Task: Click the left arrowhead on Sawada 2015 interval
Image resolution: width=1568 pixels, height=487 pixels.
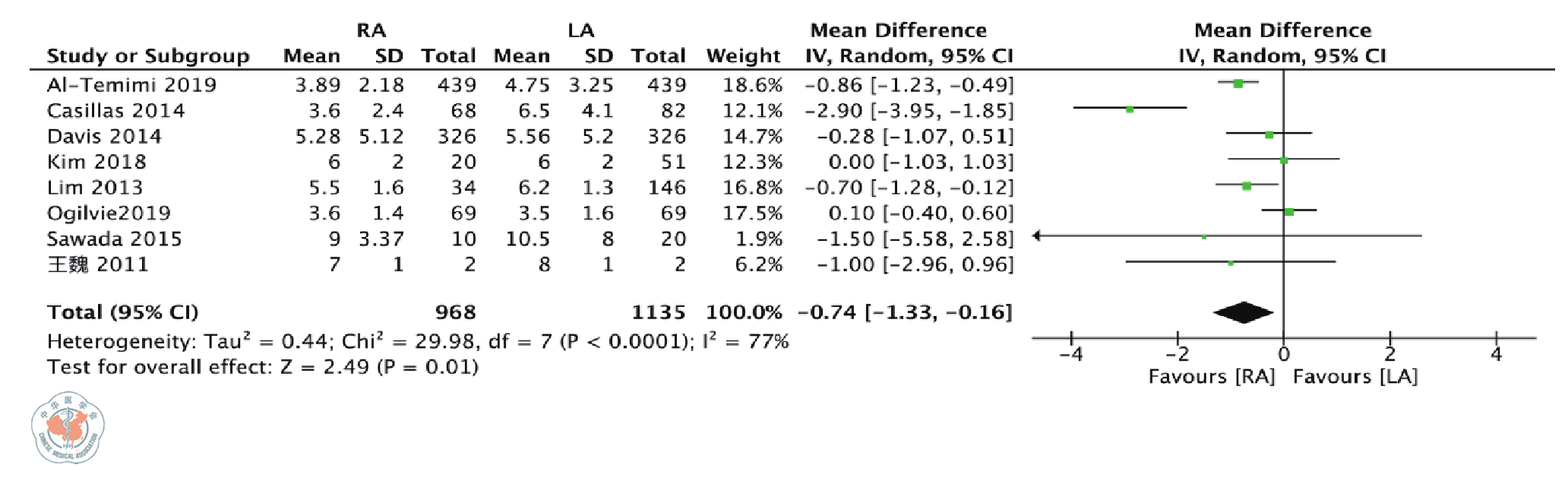Action: 1036,236
